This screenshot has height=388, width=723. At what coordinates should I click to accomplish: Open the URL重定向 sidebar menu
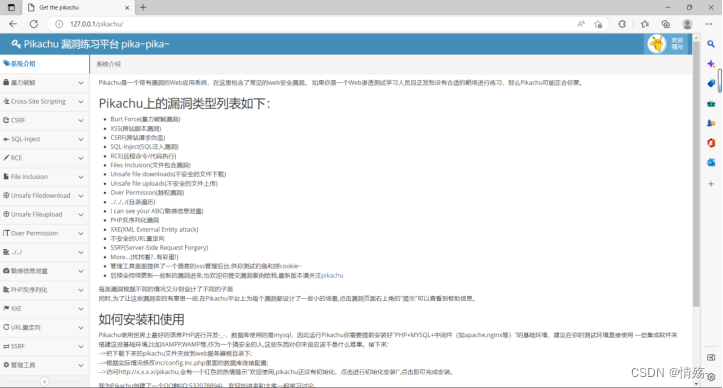pyautogui.click(x=44, y=328)
